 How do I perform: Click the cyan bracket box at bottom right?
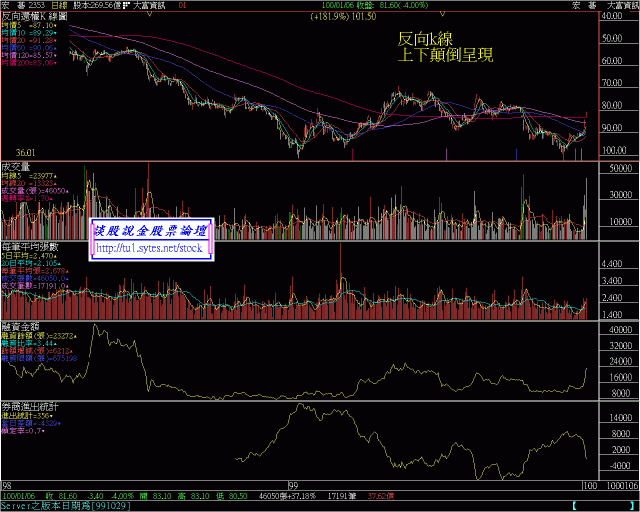click(x=603, y=505)
